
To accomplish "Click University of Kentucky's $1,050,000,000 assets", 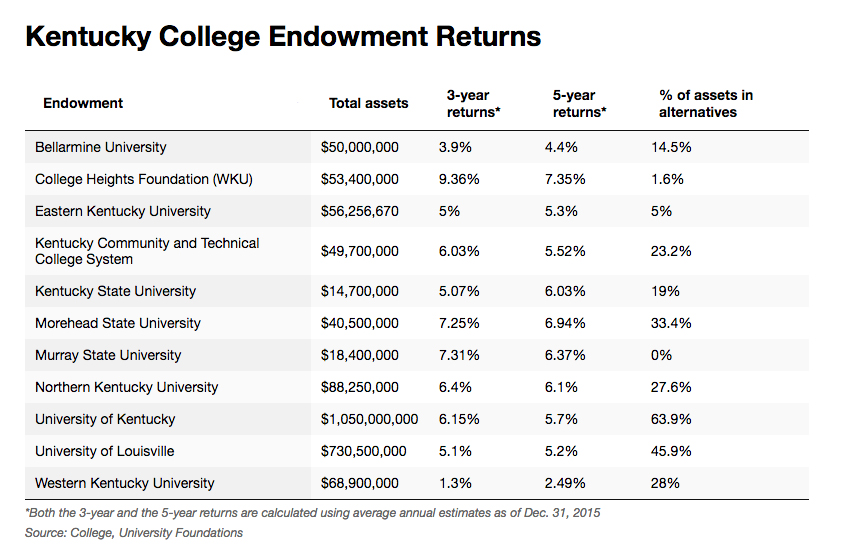I will (369, 419).
